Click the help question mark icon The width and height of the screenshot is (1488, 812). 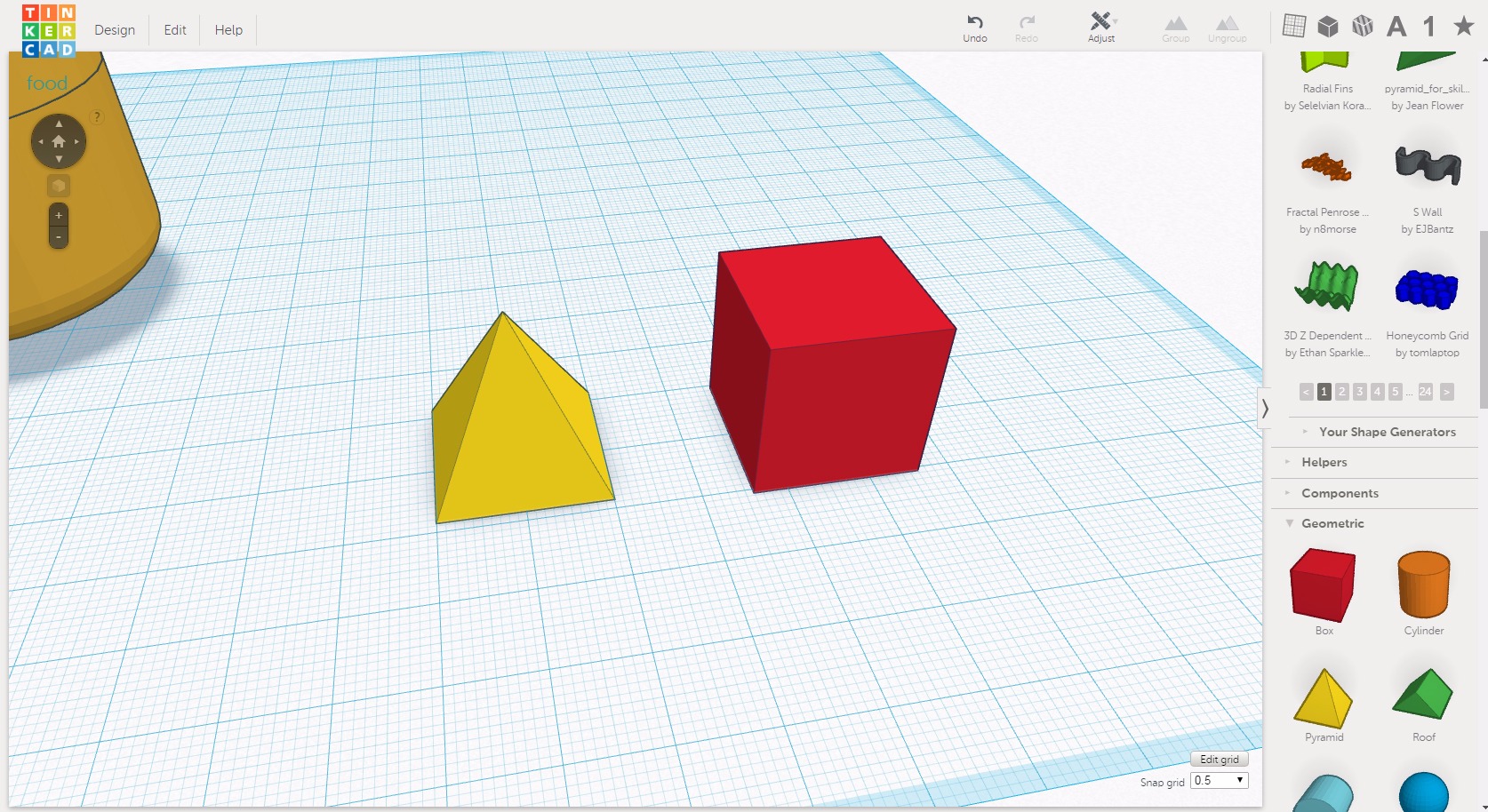point(97,116)
